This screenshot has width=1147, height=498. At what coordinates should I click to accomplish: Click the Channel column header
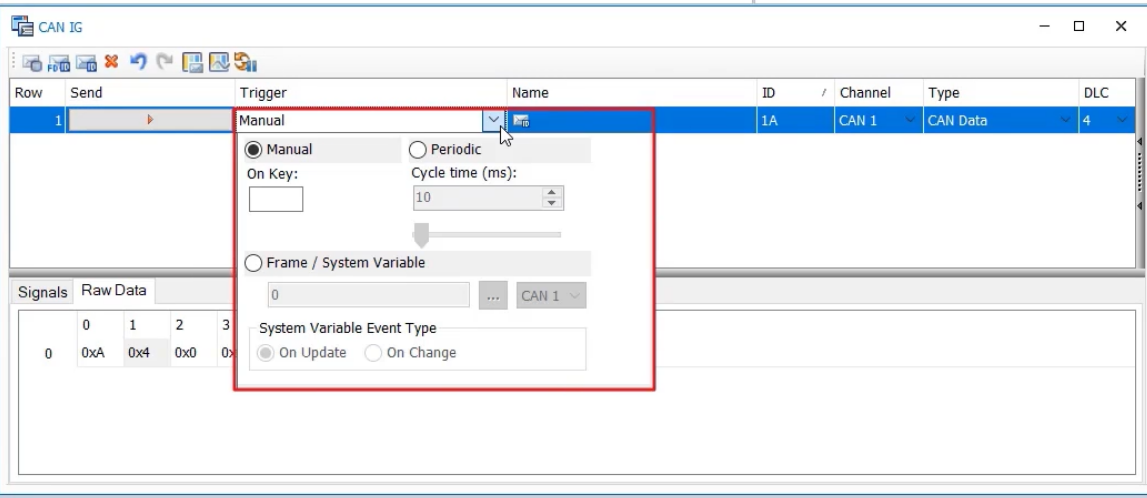(879, 93)
